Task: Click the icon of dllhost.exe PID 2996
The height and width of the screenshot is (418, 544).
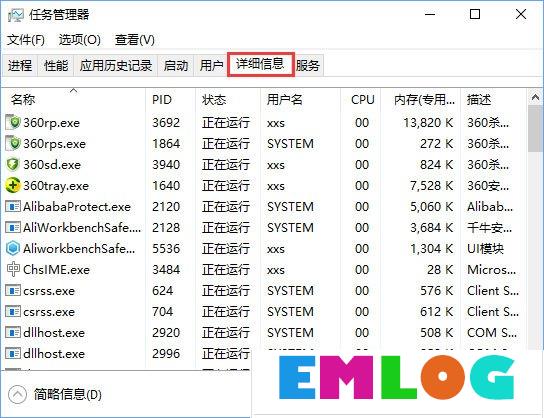Action: tap(13, 353)
